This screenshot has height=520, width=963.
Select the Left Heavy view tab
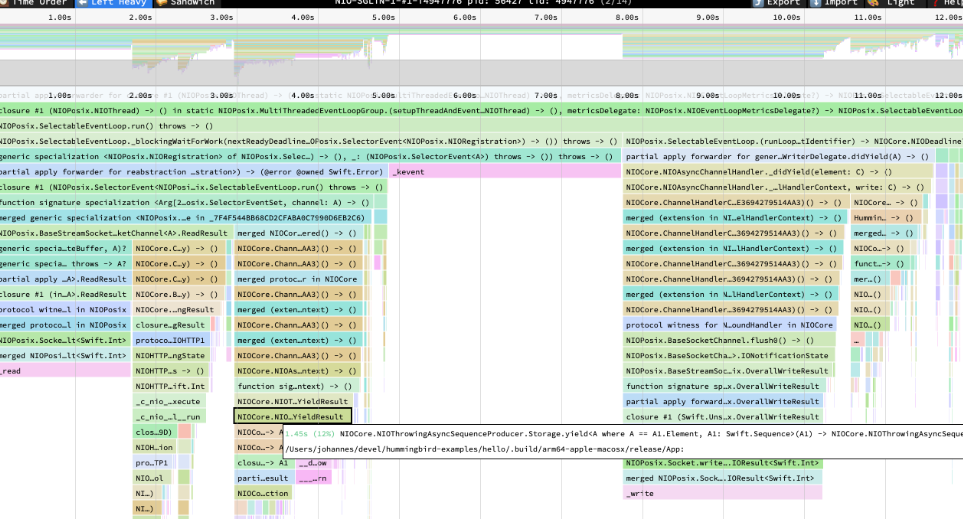point(112,3)
